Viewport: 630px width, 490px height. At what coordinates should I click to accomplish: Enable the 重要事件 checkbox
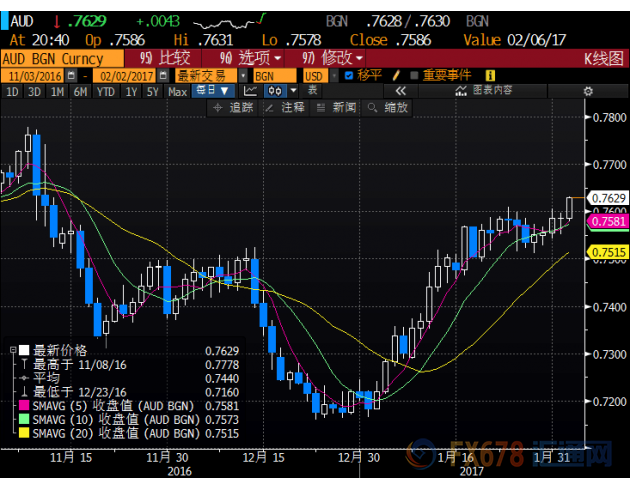tap(414, 75)
